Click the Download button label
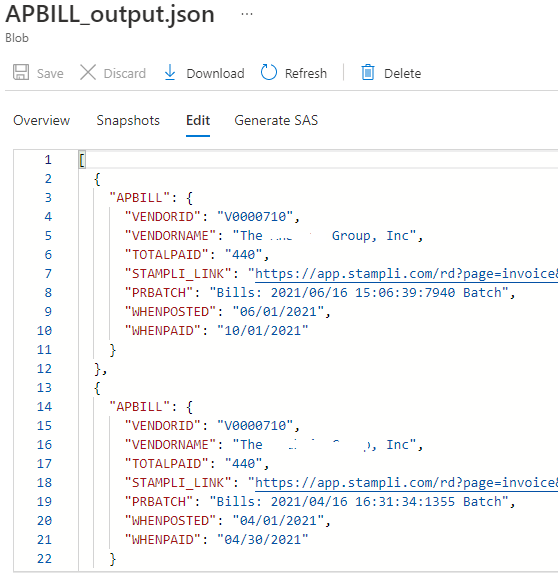 (215, 73)
